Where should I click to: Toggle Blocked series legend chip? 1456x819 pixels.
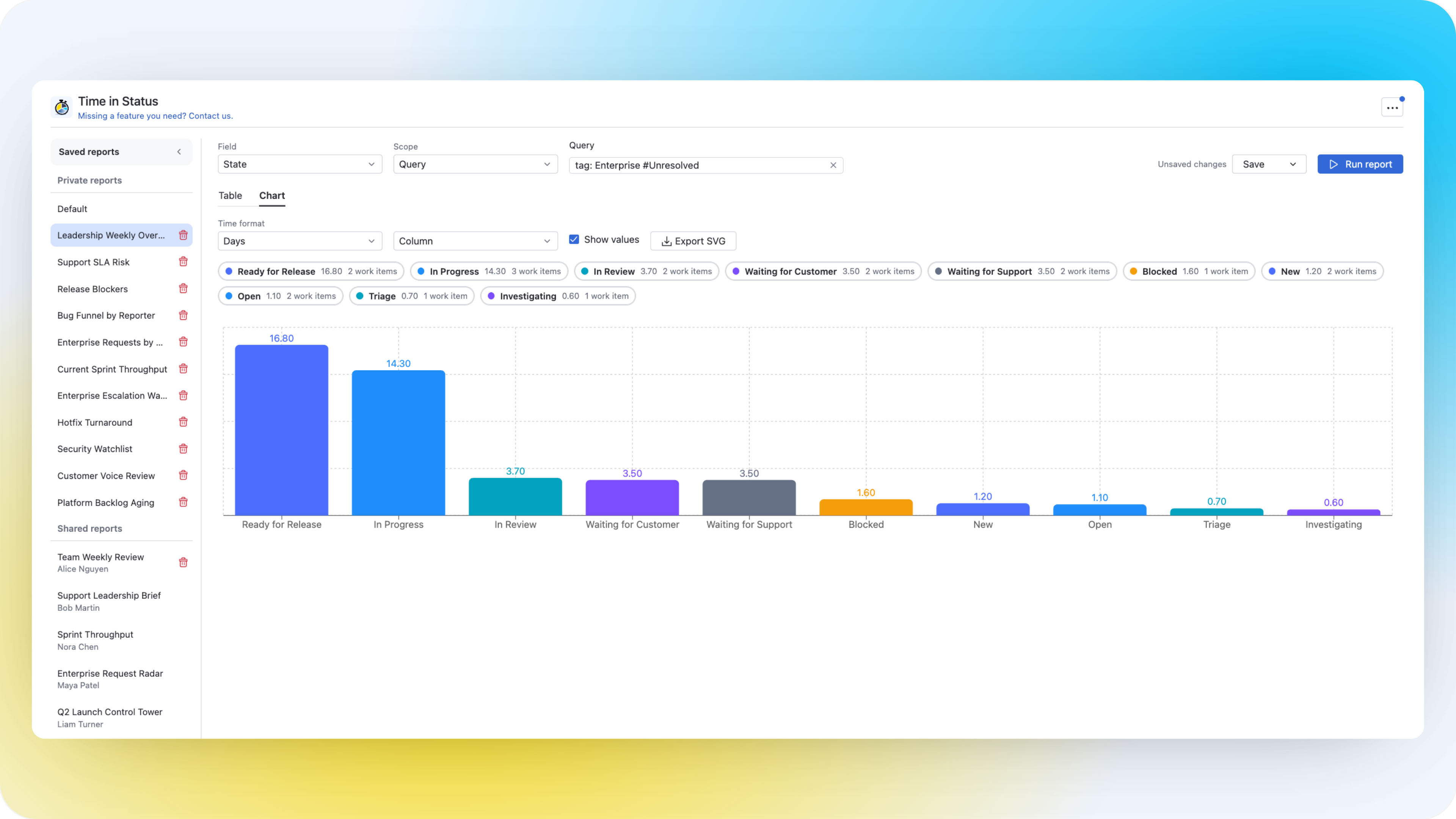(1189, 271)
